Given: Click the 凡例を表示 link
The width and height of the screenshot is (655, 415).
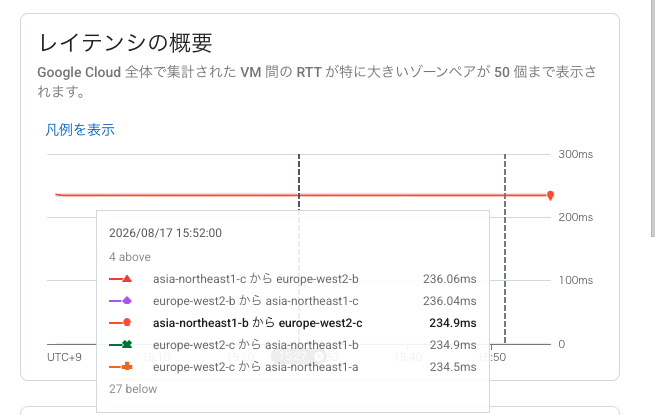Looking at the screenshot, I should coord(80,130).
